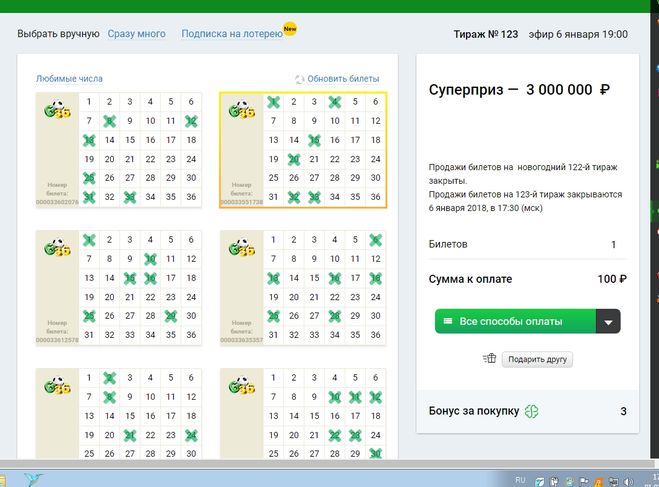Click the 6/36 logo on highlighted ticket 000033551738

[x=241, y=109]
